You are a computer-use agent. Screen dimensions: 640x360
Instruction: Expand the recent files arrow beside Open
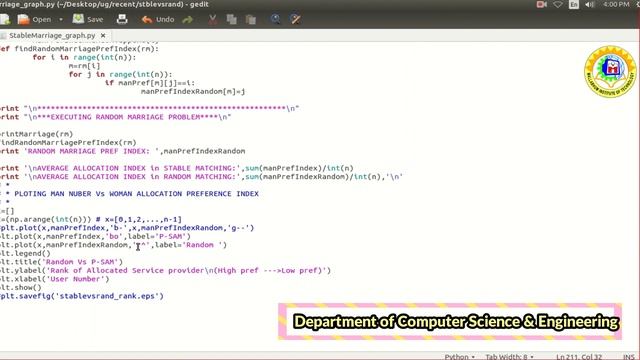61,19
